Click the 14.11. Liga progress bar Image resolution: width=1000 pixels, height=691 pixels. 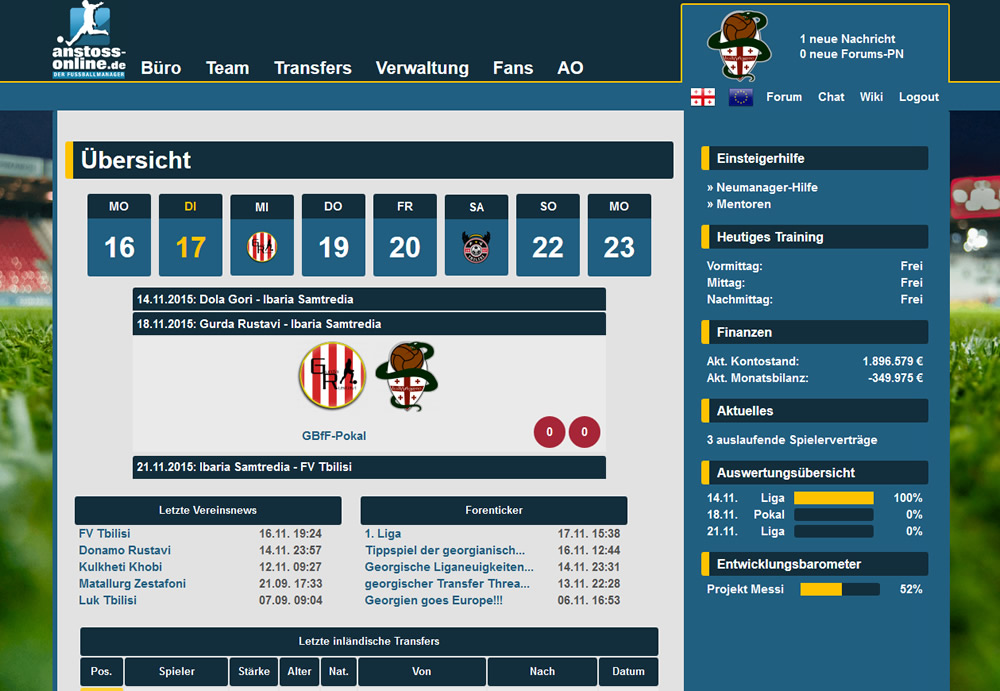click(x=834, y=498)
